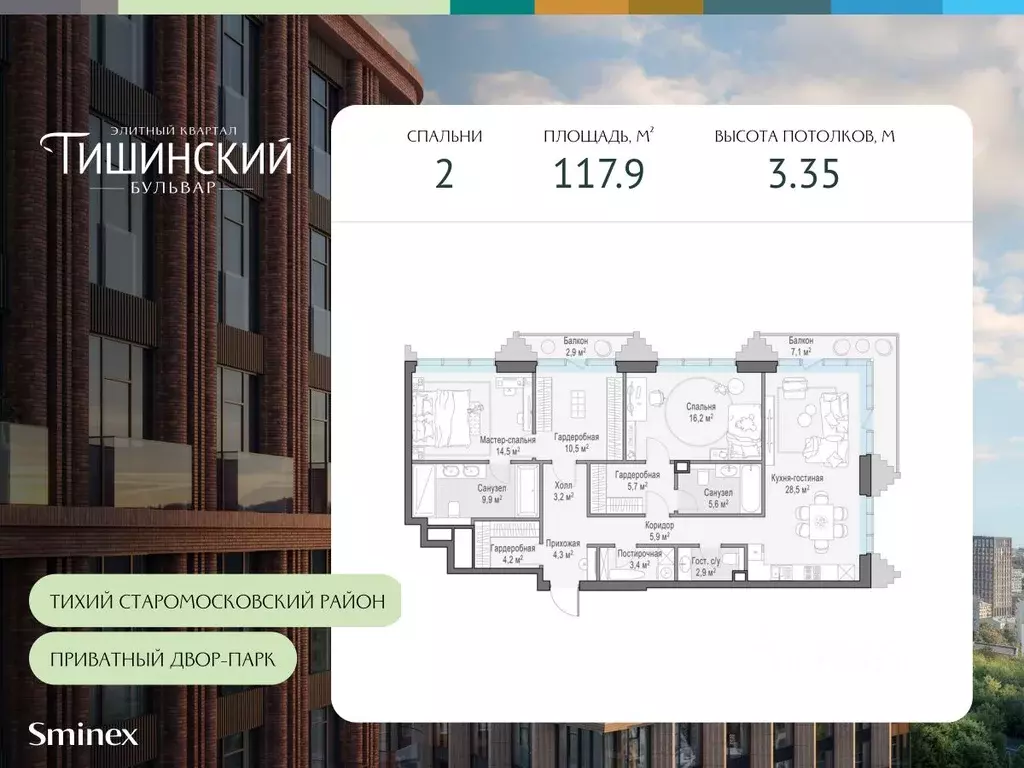Click the entrance door swing on the floor plan
1024x768 pixels.
[564, 598]
